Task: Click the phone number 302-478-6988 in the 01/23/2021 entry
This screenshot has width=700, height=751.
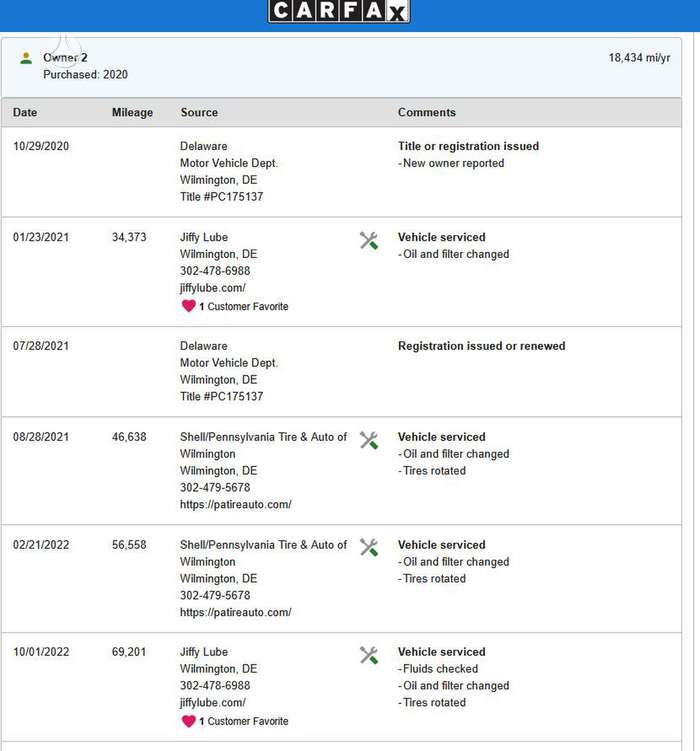Action: 215,271
